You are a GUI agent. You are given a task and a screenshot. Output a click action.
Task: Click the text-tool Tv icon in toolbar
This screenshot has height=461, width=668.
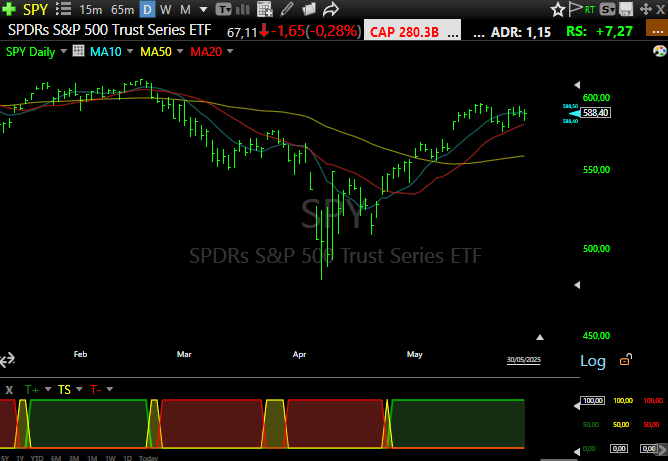point(224,9)
